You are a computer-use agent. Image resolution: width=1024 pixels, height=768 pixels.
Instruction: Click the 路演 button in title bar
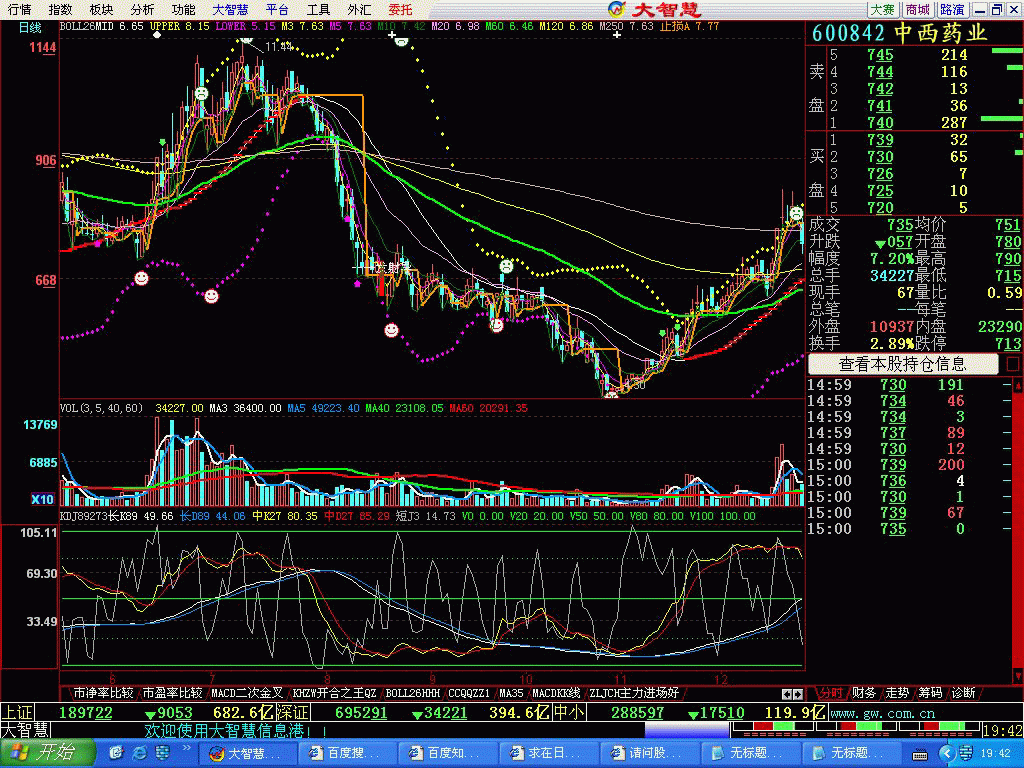point(952,9)
